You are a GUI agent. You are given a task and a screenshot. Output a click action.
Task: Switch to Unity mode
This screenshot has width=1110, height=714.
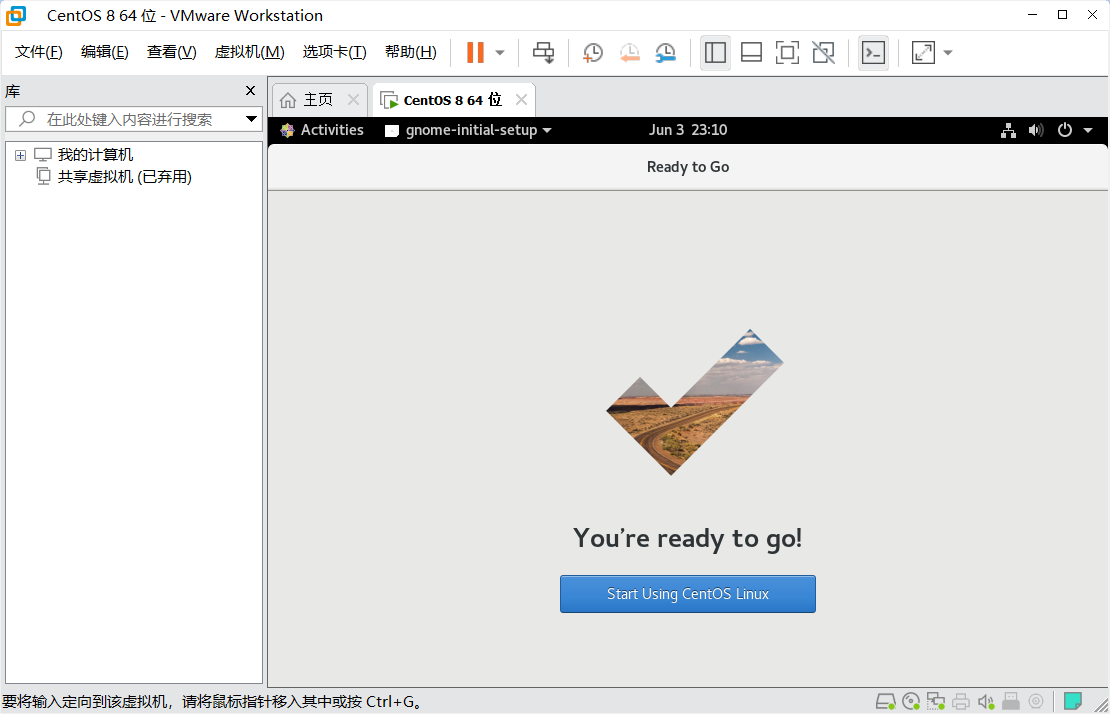click(823, 52)
